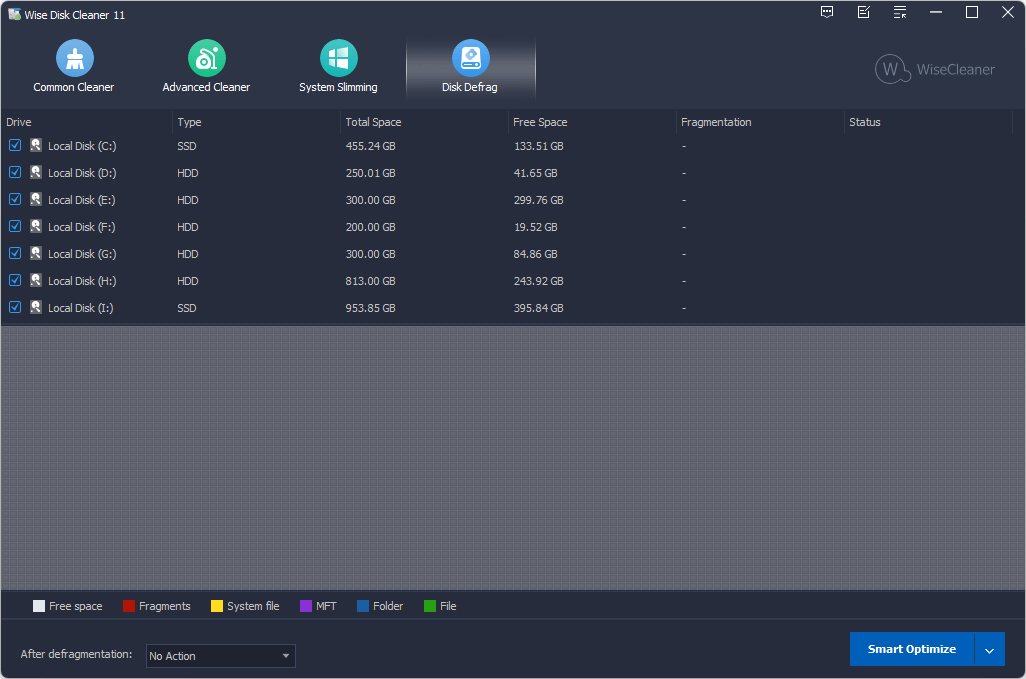Click the gray disk cluster map area
Image resolution: width=1026 pixels, height=679 pixels.
[513, 458]
